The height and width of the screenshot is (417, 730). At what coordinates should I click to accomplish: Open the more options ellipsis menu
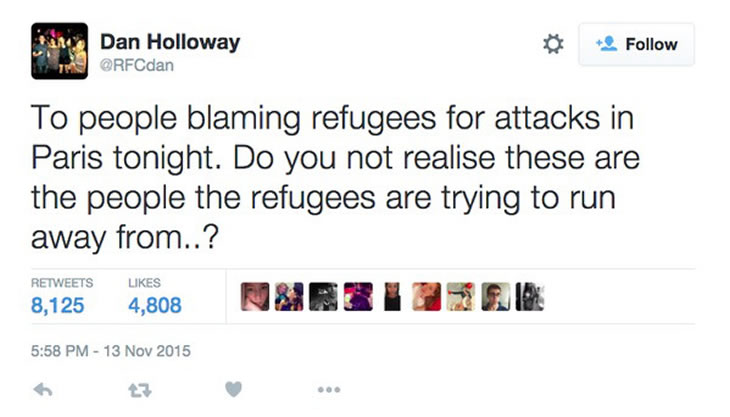click(x=328, y=389)
